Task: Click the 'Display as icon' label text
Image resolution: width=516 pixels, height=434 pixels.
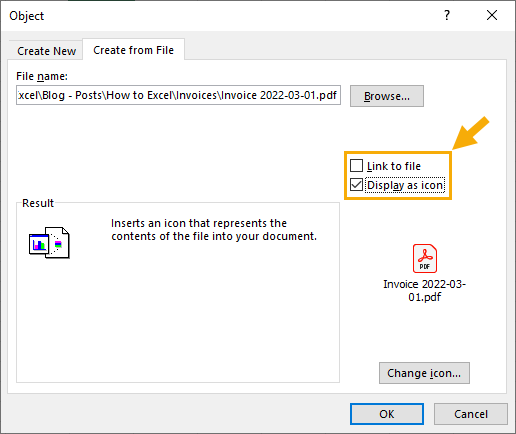Action: [x=405, y=185]
